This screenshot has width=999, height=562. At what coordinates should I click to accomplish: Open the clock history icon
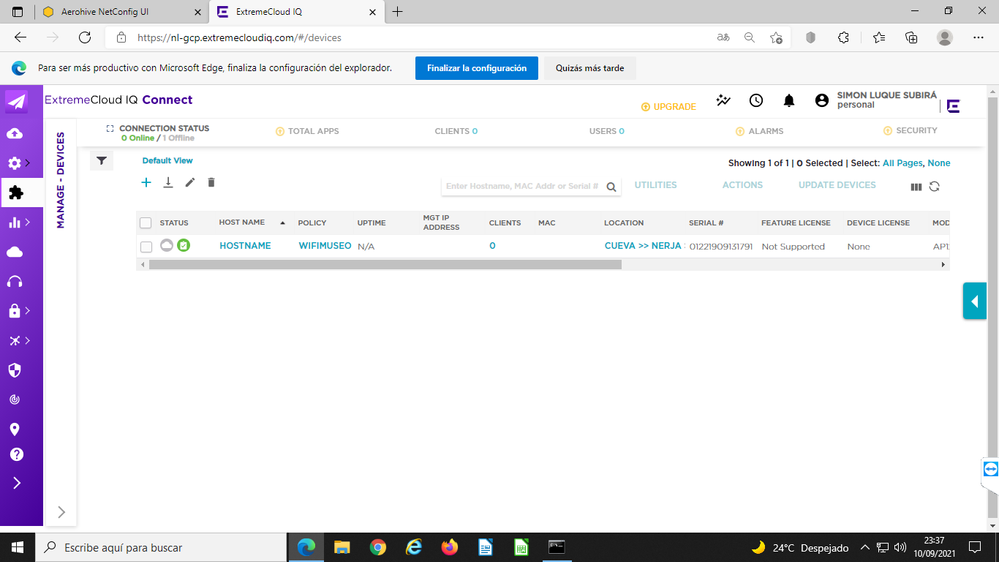coord(756,101)
